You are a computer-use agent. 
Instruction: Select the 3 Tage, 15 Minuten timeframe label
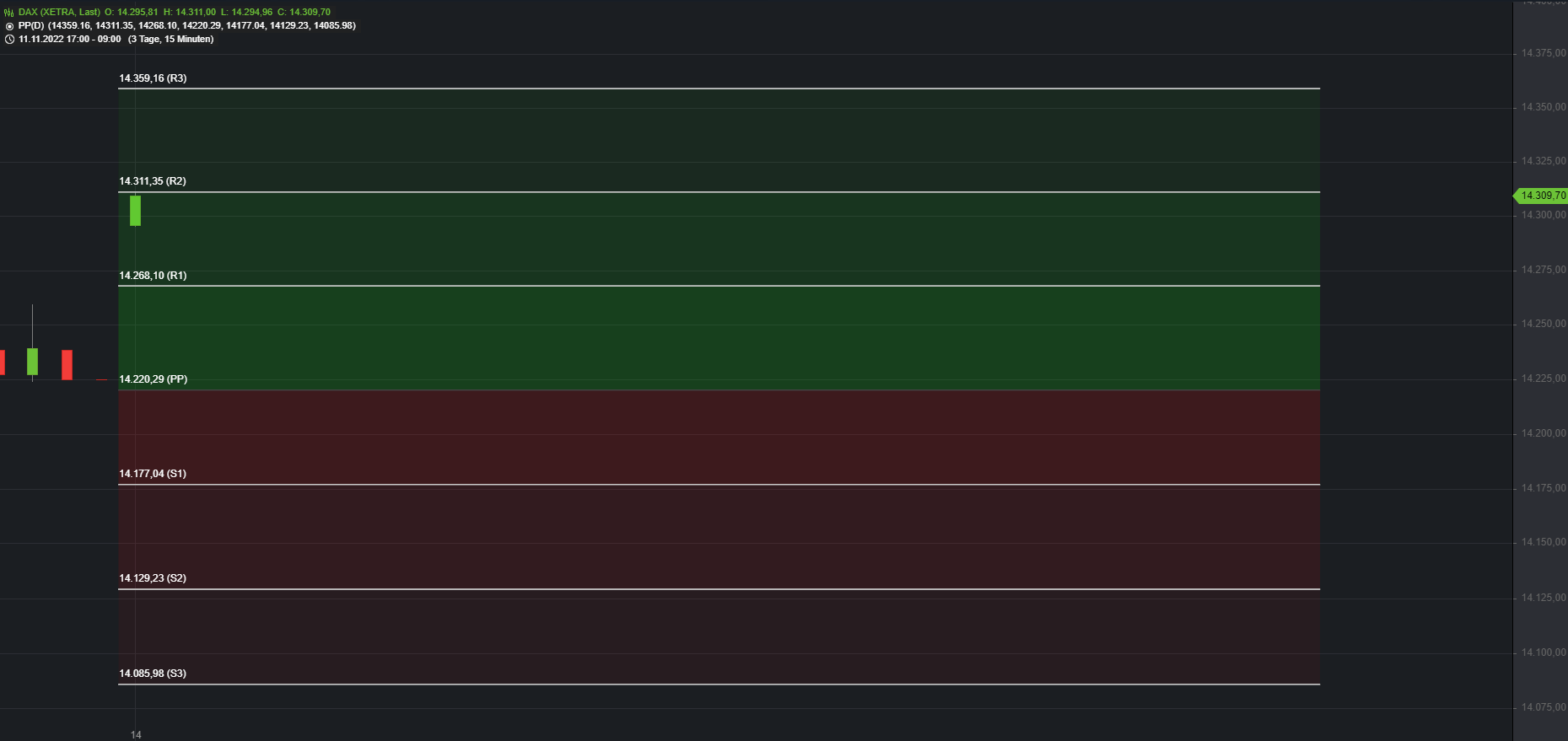(171, 39)
